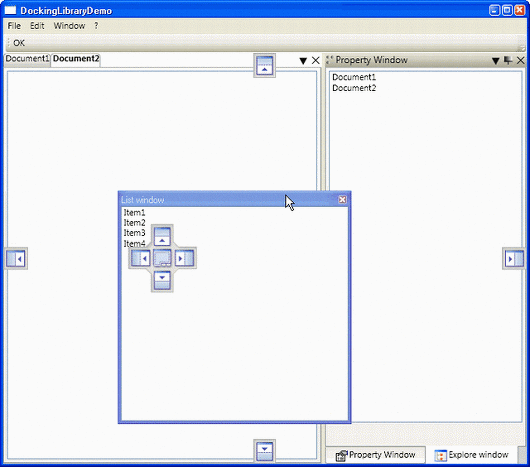This screenshot has height=467, width=530.
Task: Select Item2 in the List window
Action: pyautogui.click(x=134, y=223)
